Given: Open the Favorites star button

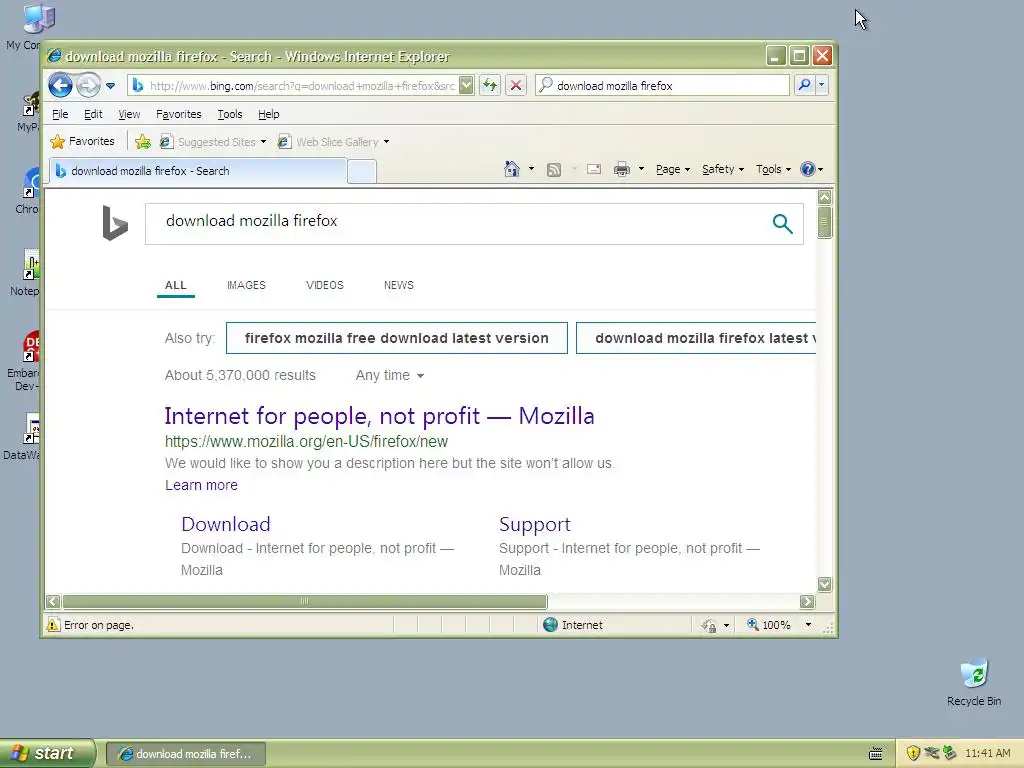Looking at the screenshot, I should (x=82, y=141).
